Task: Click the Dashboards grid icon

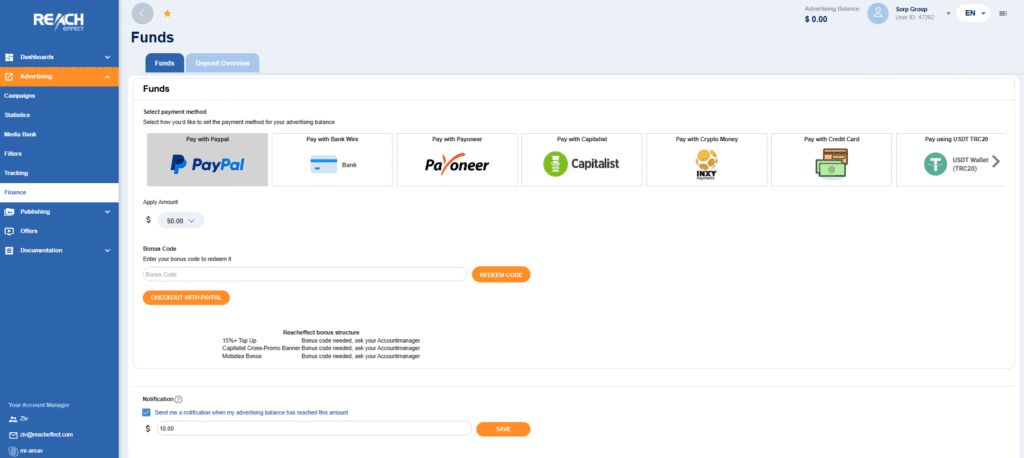Action: pyautogui.click(x=9, y=57)
